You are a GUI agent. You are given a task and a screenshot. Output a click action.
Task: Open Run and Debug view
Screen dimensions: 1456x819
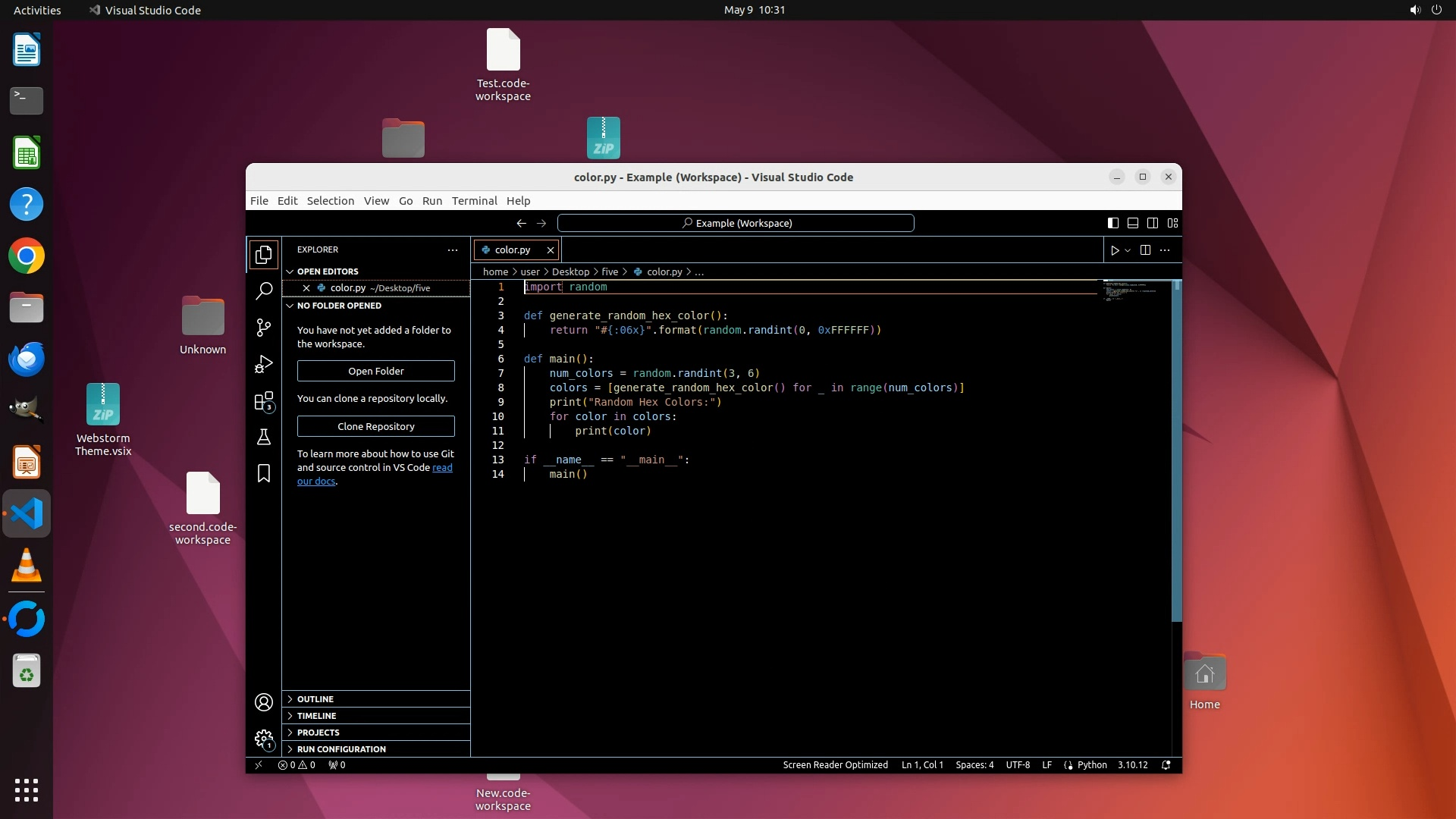click(x=263, y=365)
